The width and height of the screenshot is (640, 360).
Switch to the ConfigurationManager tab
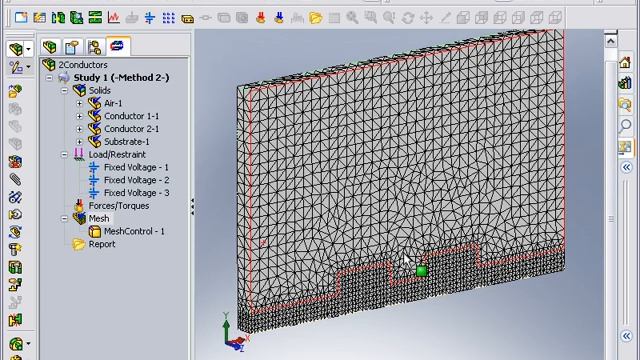[94, 47]
